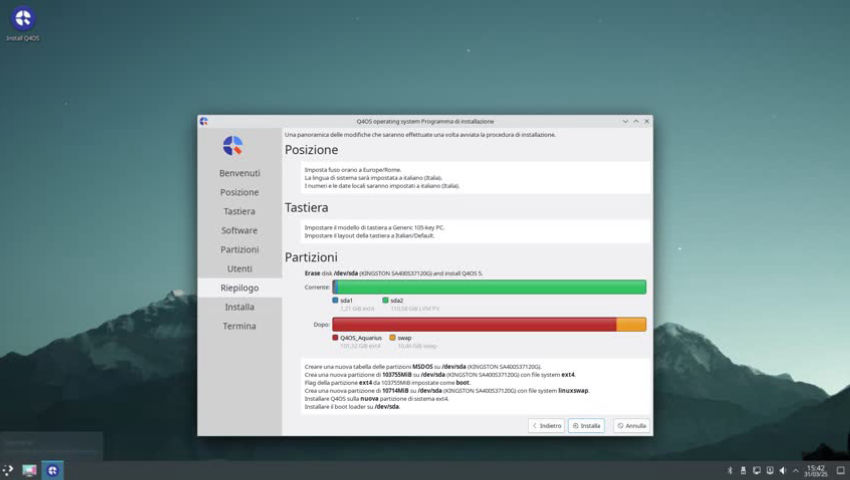The height and width of the screenshot is (480, 850).
Task: Click the orange swap partition segment
Action: pyautogui.click(x=631, y=324)
